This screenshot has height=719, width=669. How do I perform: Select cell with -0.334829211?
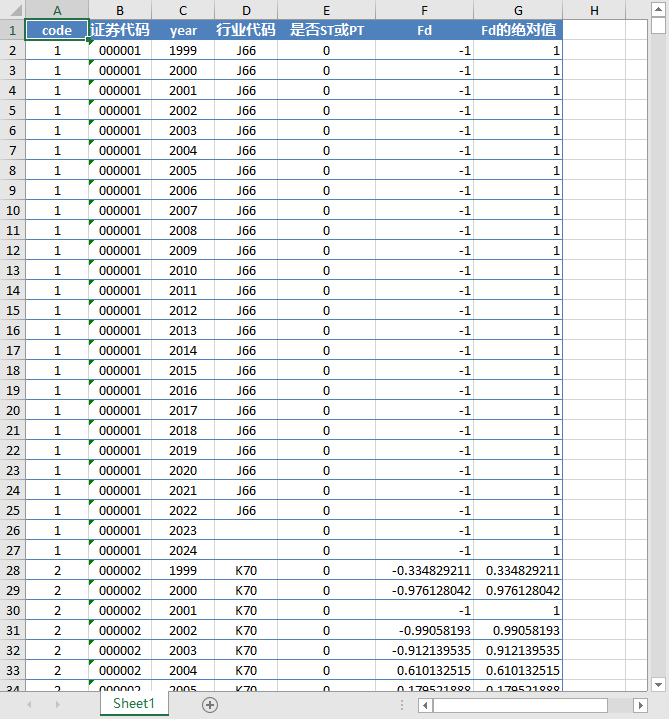click(424, 570)
